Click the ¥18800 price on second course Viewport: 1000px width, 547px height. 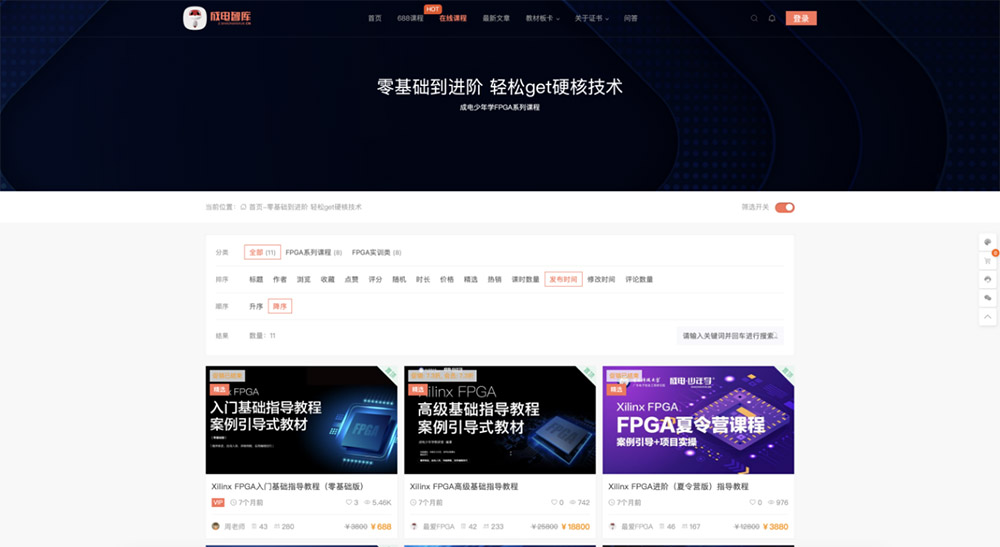click(x=575, y=527)
